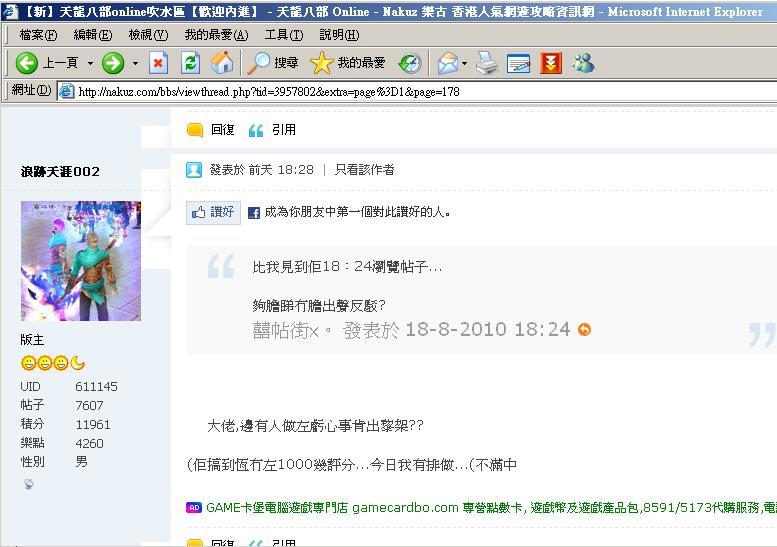Click the 引用 quote link at top
The image size is (777, 547).
coord(284,130)
